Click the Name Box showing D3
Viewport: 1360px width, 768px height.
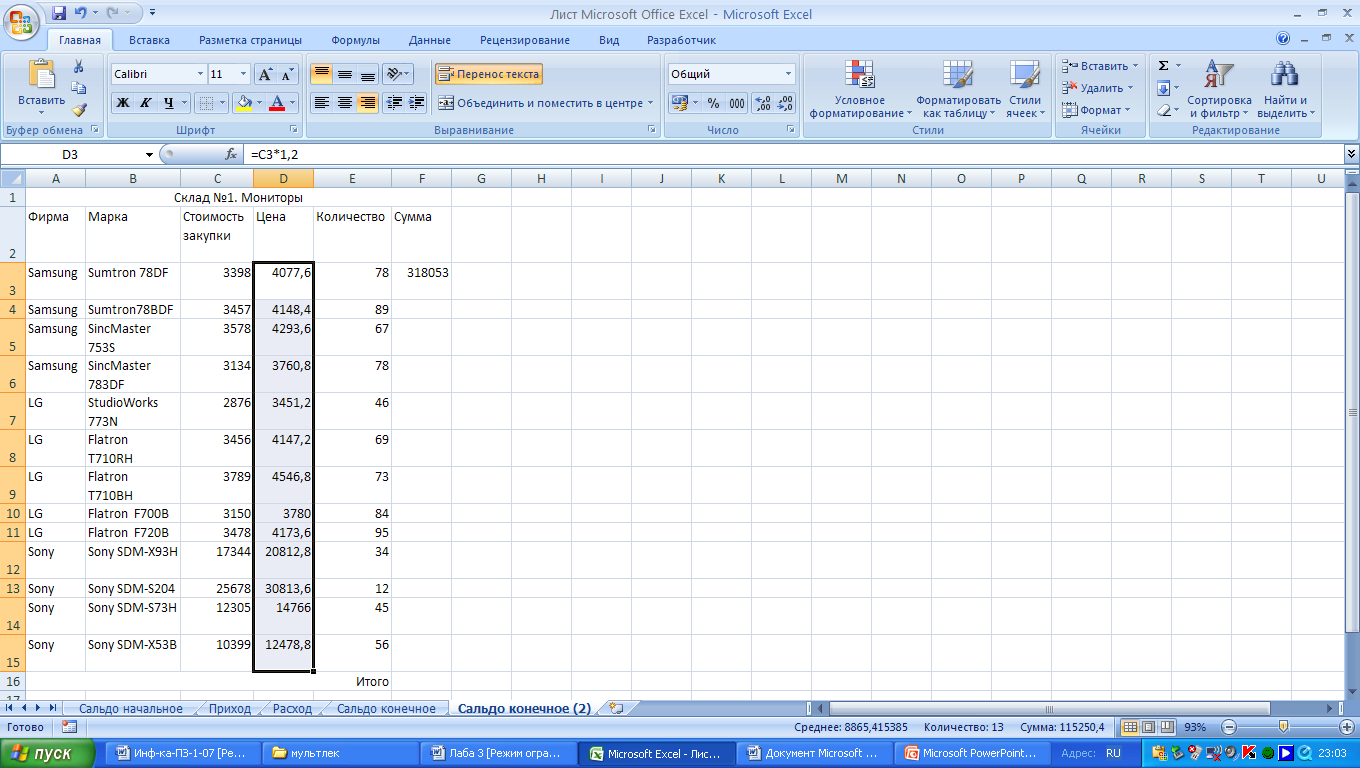click(70, 154)
